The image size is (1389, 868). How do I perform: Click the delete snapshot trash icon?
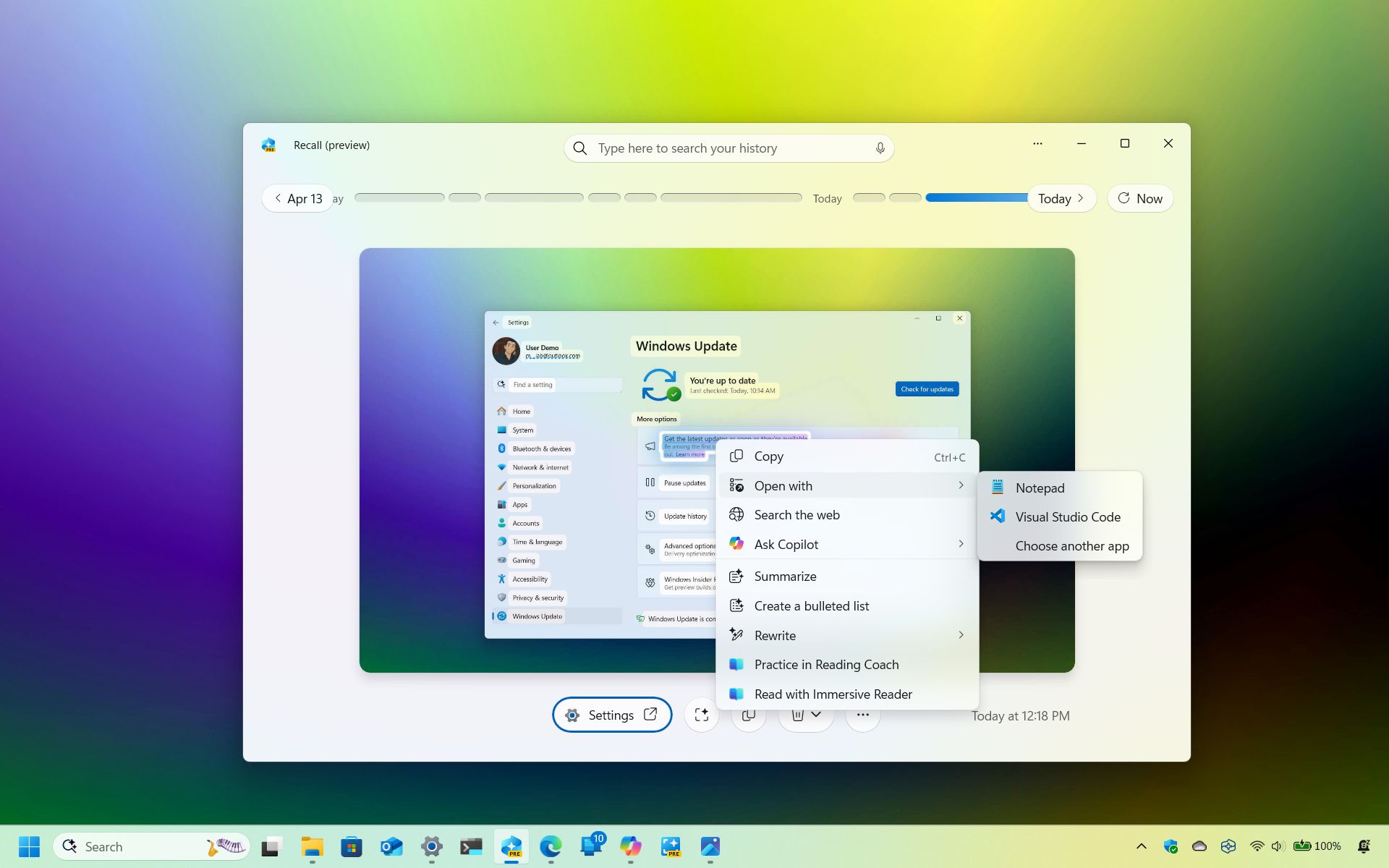pyautogui.click(x=797, y=715)
